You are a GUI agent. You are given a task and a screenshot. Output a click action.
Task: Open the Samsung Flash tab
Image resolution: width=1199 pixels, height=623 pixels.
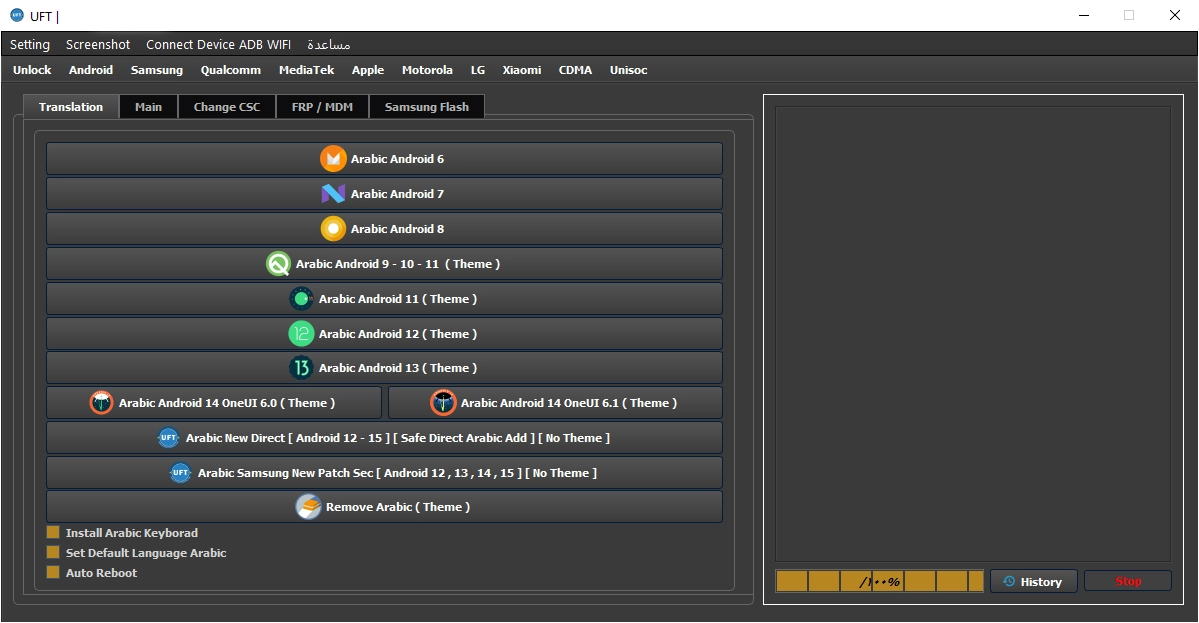point(427,107)
